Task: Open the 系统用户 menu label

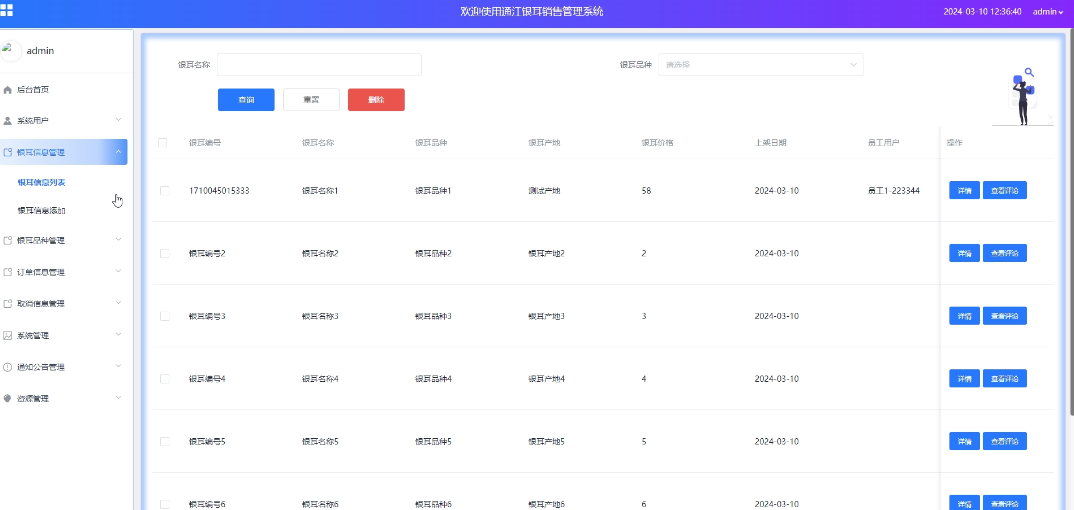Action: (x=33, y=121)
